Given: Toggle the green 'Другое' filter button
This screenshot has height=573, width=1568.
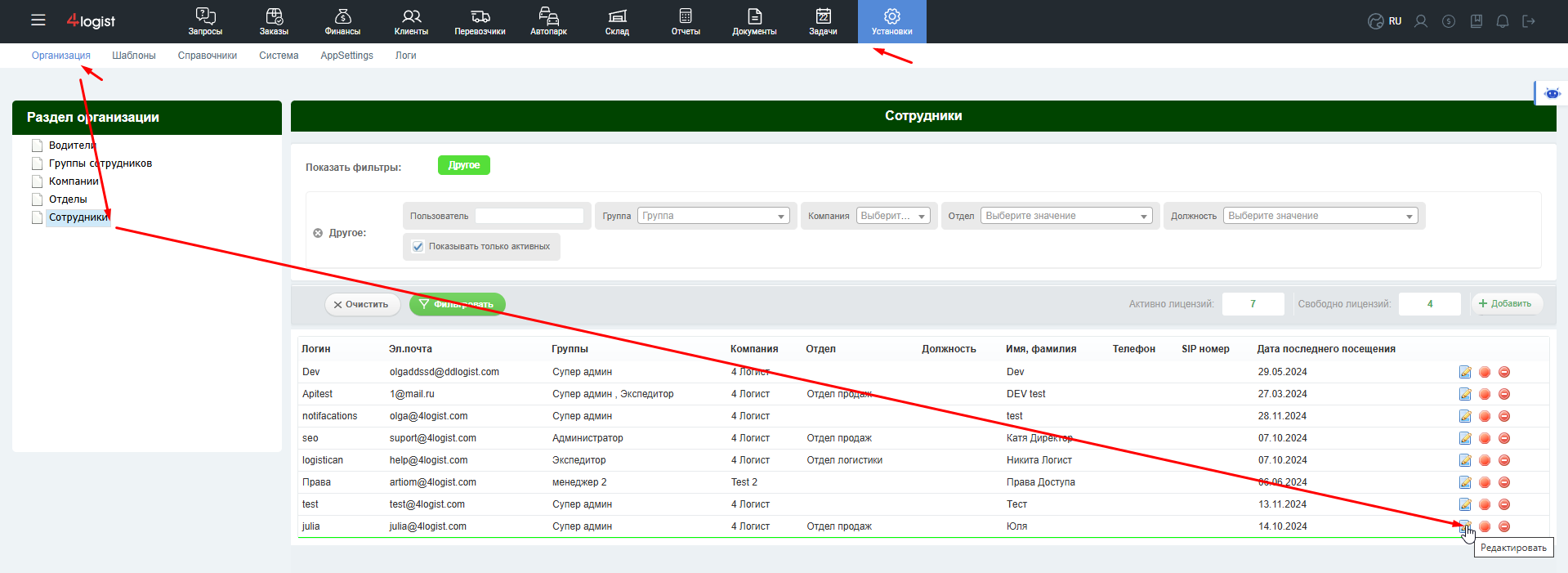Looking at the screenshot, I should click(464, 165).
